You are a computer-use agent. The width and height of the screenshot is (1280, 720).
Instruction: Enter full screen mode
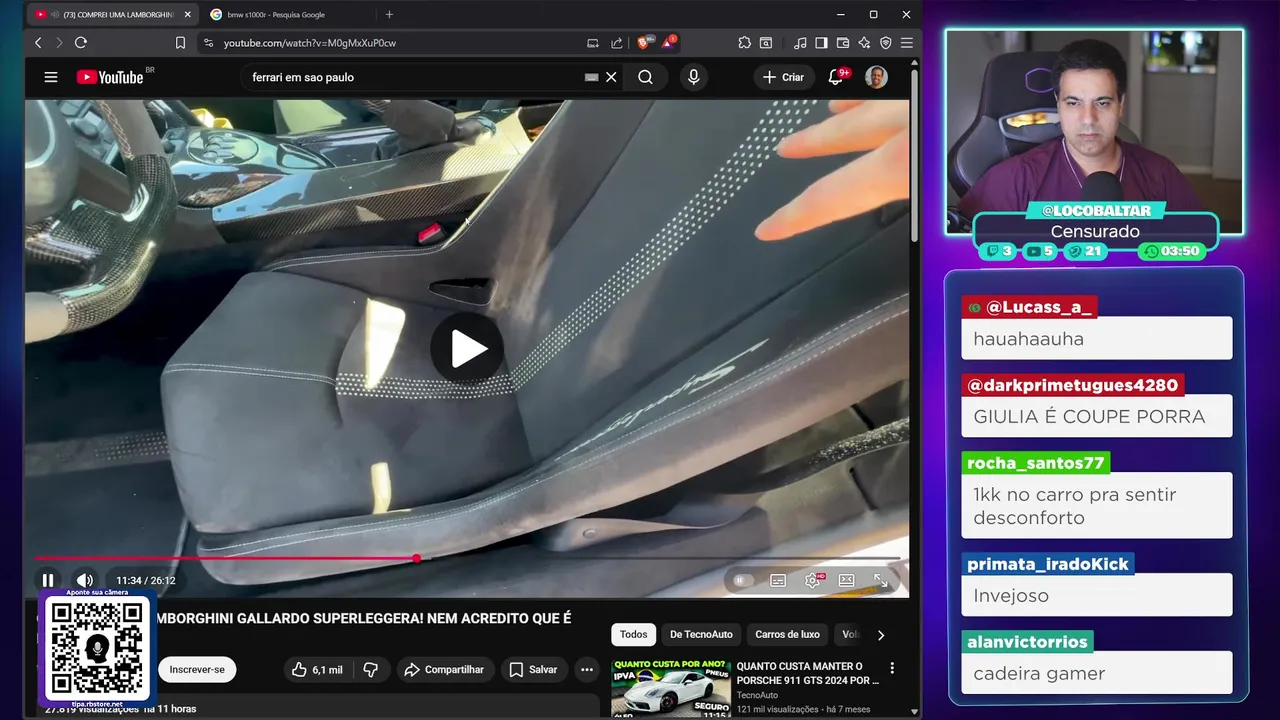pyautogui.click(x=881, y=580)
